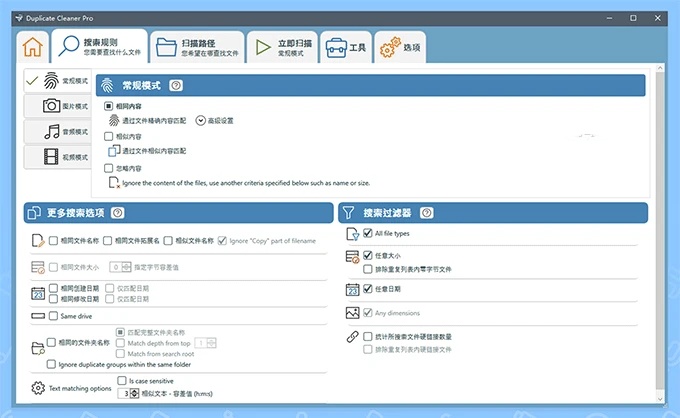Image resolution: width=680 pixels, height=418 pixels.
Task: Click size filter icon beside 任意大小
Action: (x=353, y=257)
